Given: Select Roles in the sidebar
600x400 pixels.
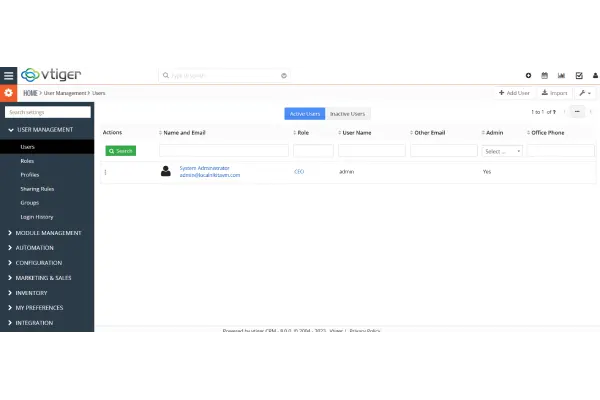Looking at the screenshot, I should coord(27,160).
